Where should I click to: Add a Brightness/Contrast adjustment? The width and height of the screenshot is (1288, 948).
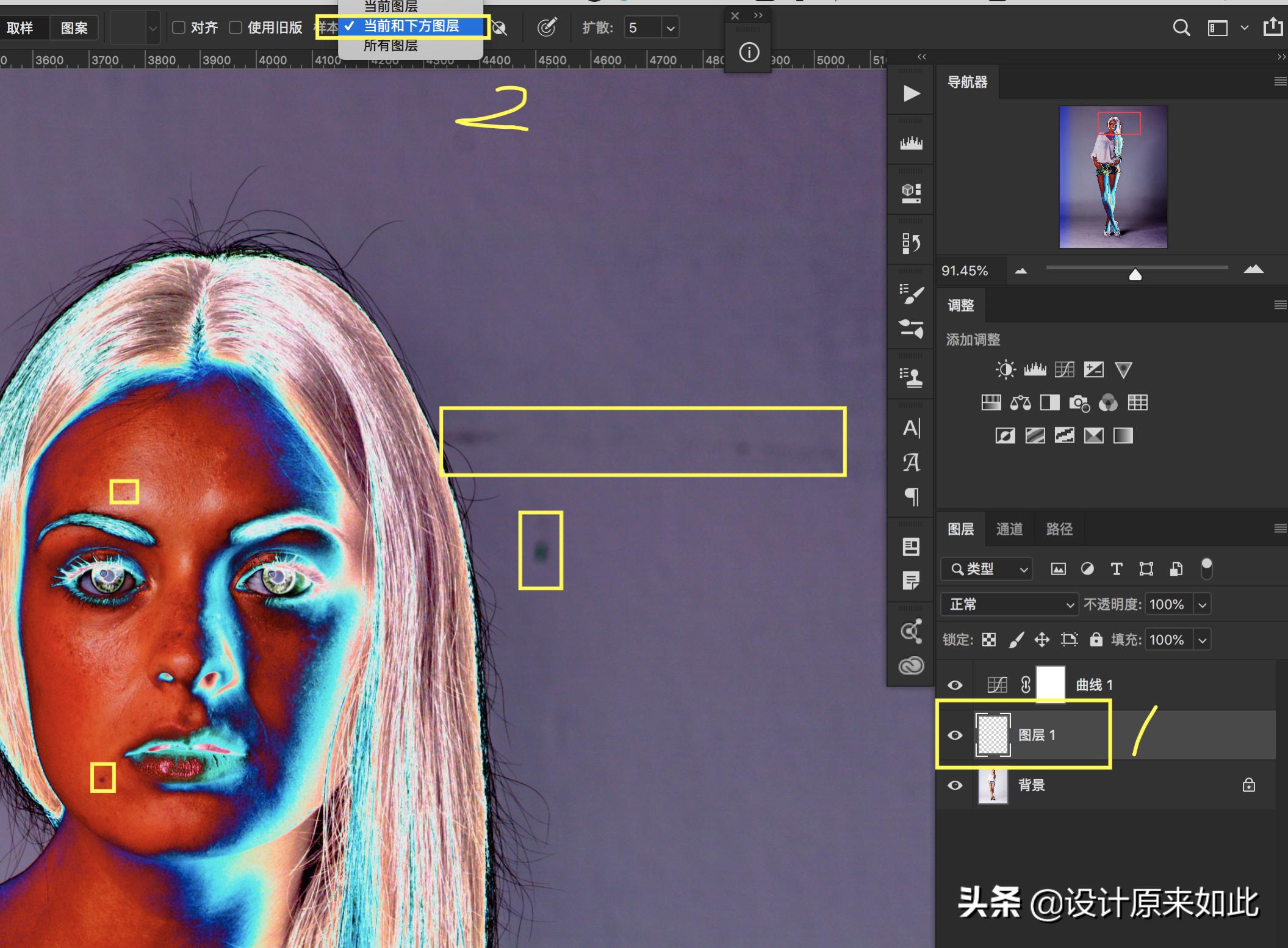[x=1005, y=369]
